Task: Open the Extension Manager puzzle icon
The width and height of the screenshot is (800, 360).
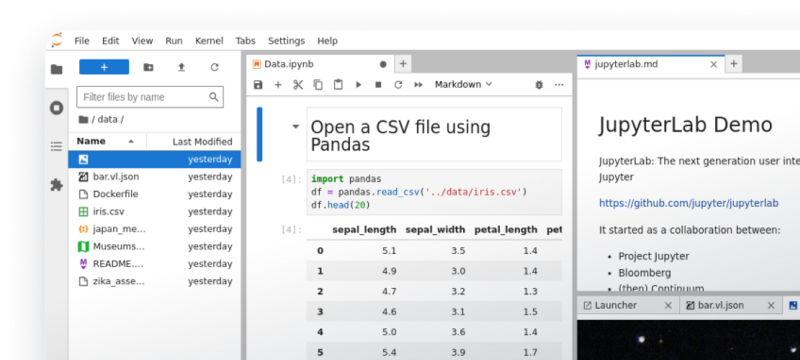Action: 57,185
